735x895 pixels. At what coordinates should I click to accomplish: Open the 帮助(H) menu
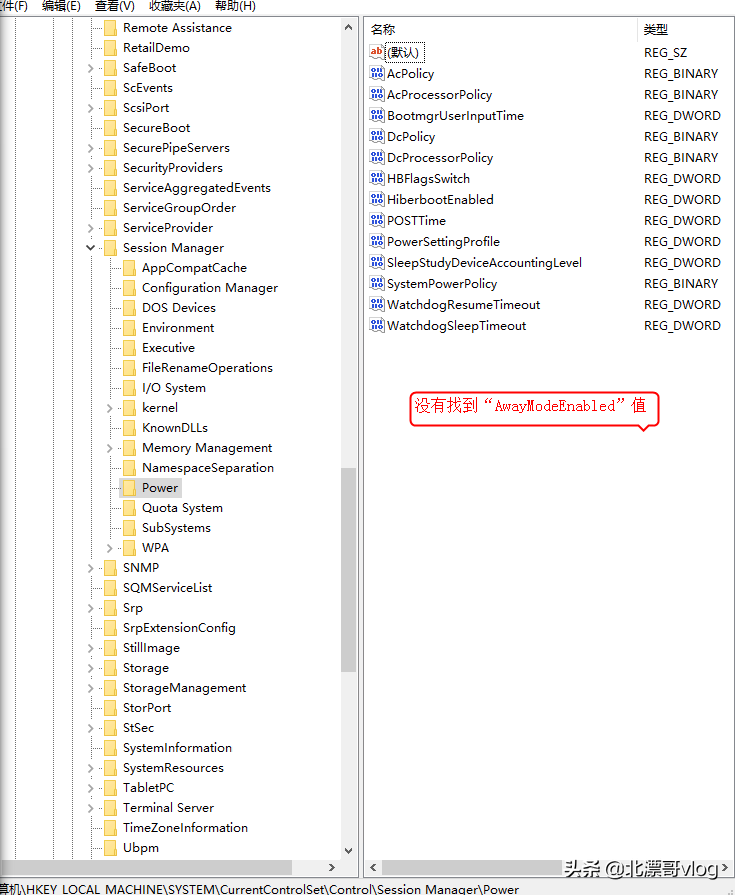pyautogui.click(x=235, y=6)
